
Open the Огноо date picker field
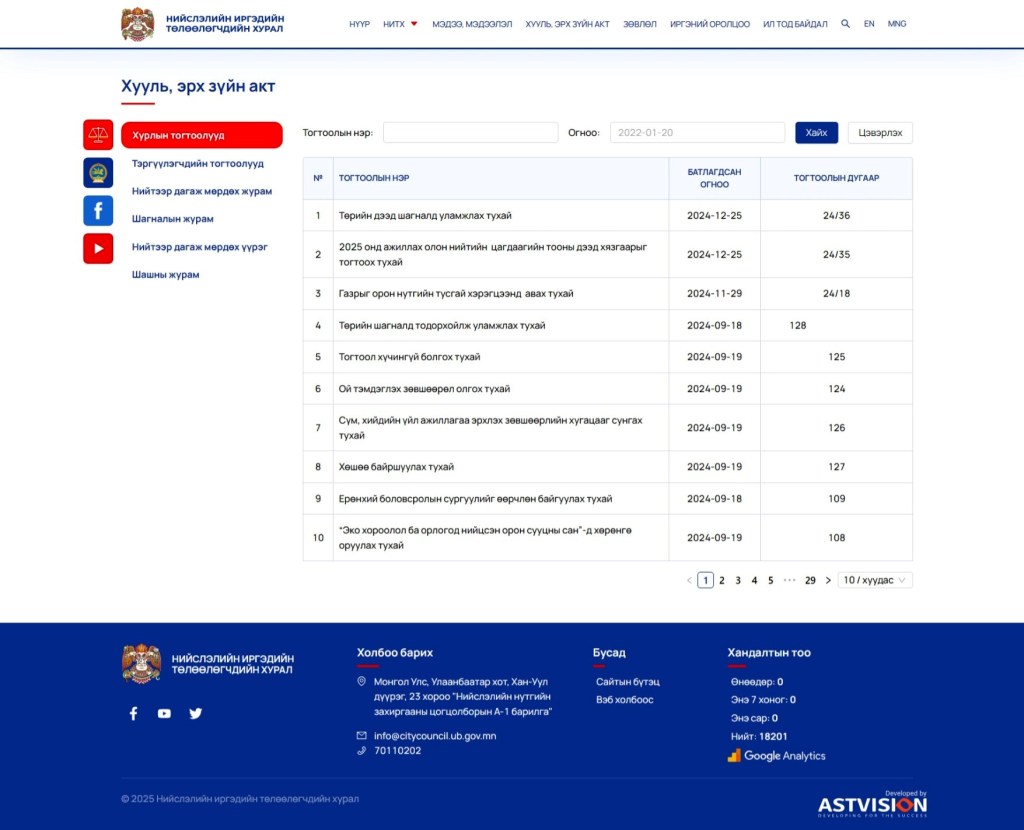(x=697, y=133)
